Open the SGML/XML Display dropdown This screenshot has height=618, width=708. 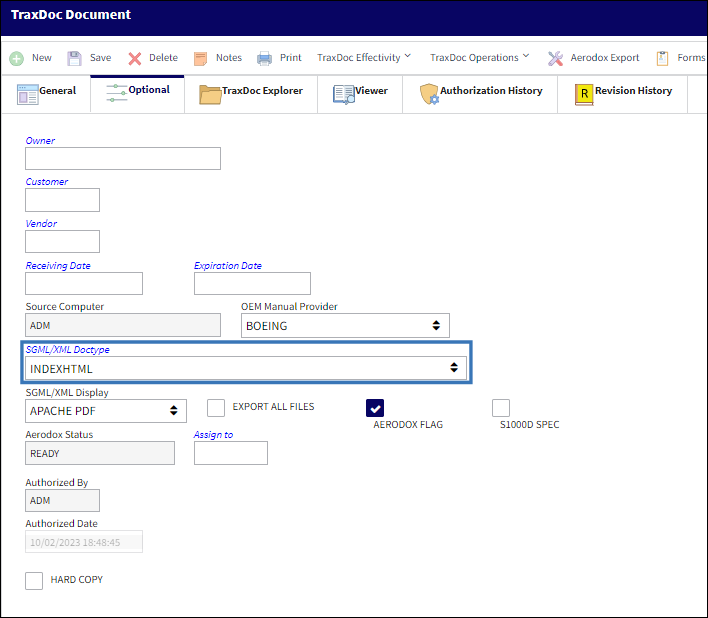click(106, 411)
